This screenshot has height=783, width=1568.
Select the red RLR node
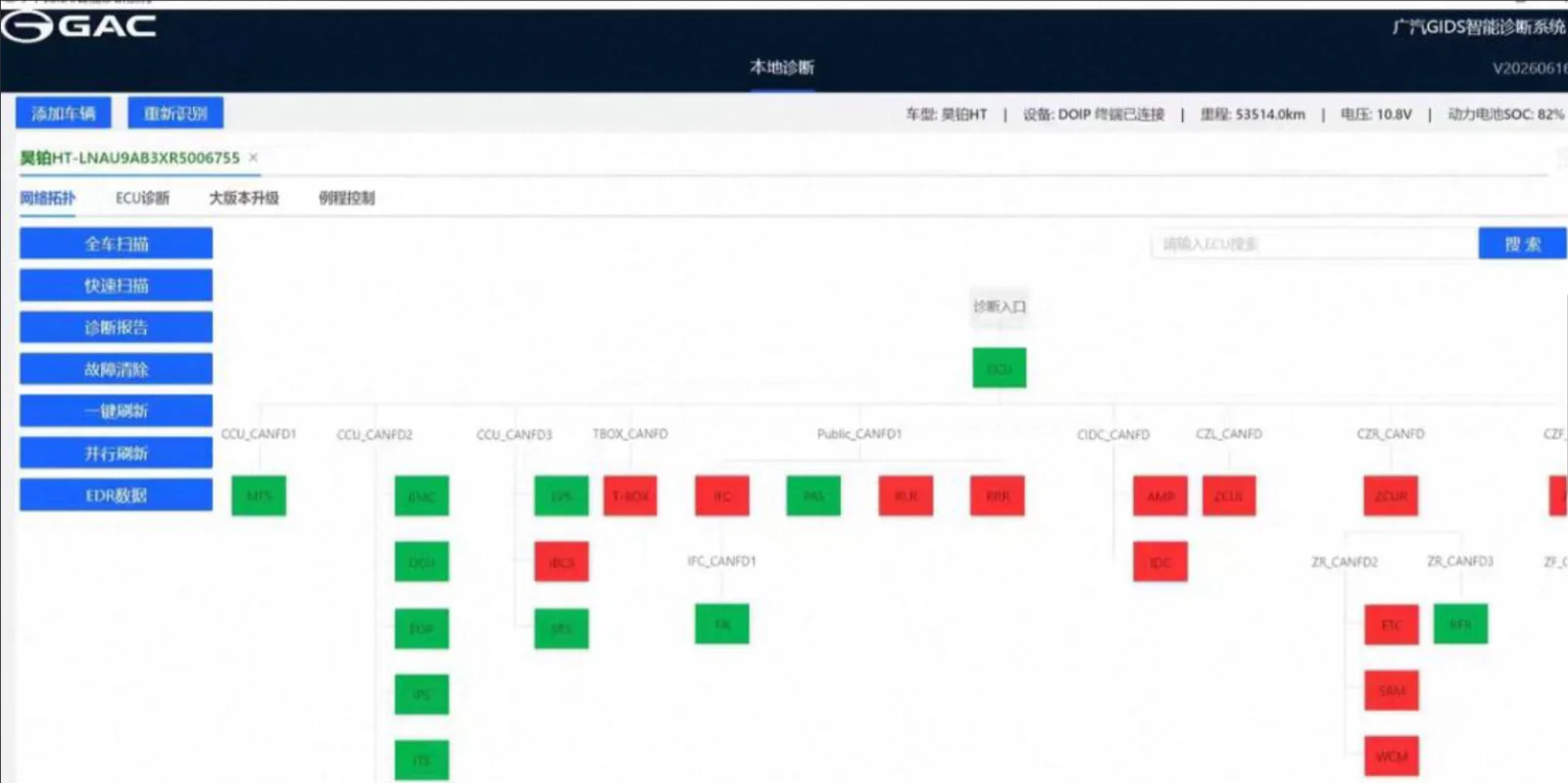pos(906,496)
